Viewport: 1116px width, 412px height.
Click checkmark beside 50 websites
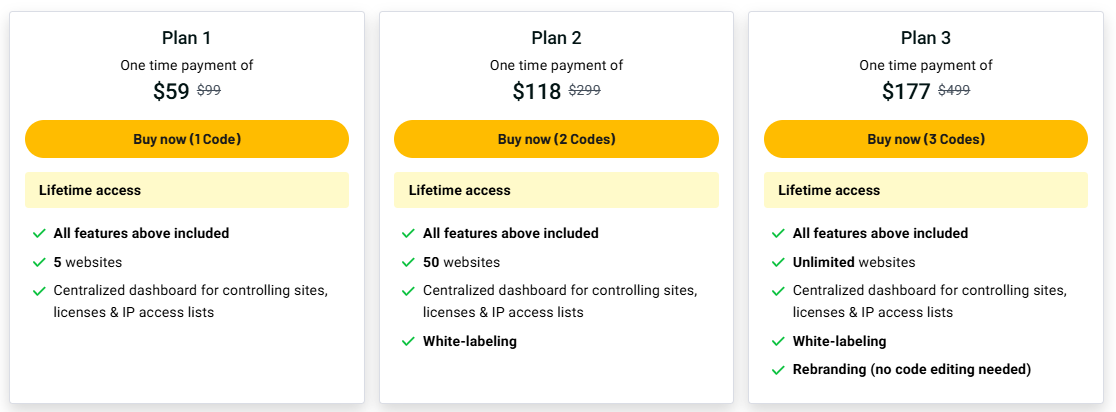click(x=409, y=262)
